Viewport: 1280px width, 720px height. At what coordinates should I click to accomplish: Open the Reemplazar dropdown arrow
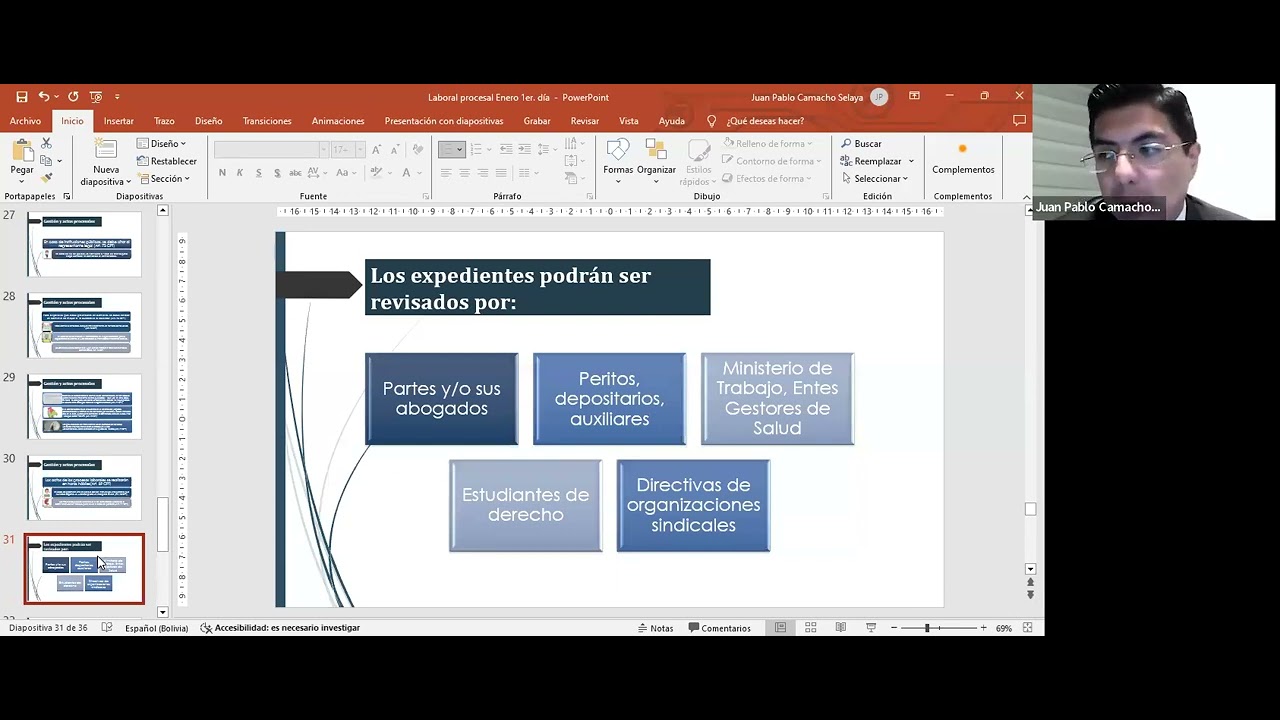[911, 161]
